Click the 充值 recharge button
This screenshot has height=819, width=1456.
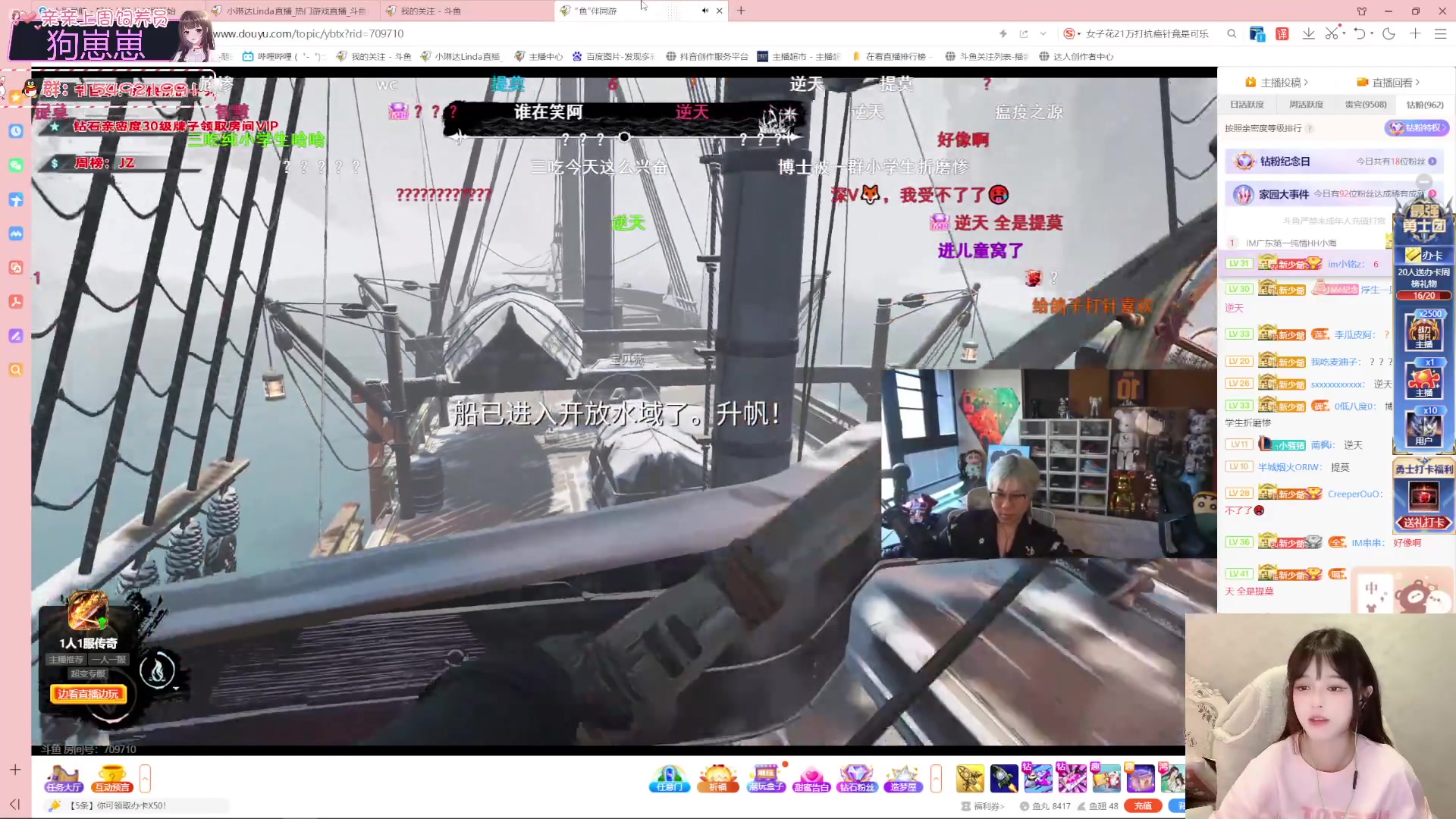pyautogui.click(x=1143, y=806)
